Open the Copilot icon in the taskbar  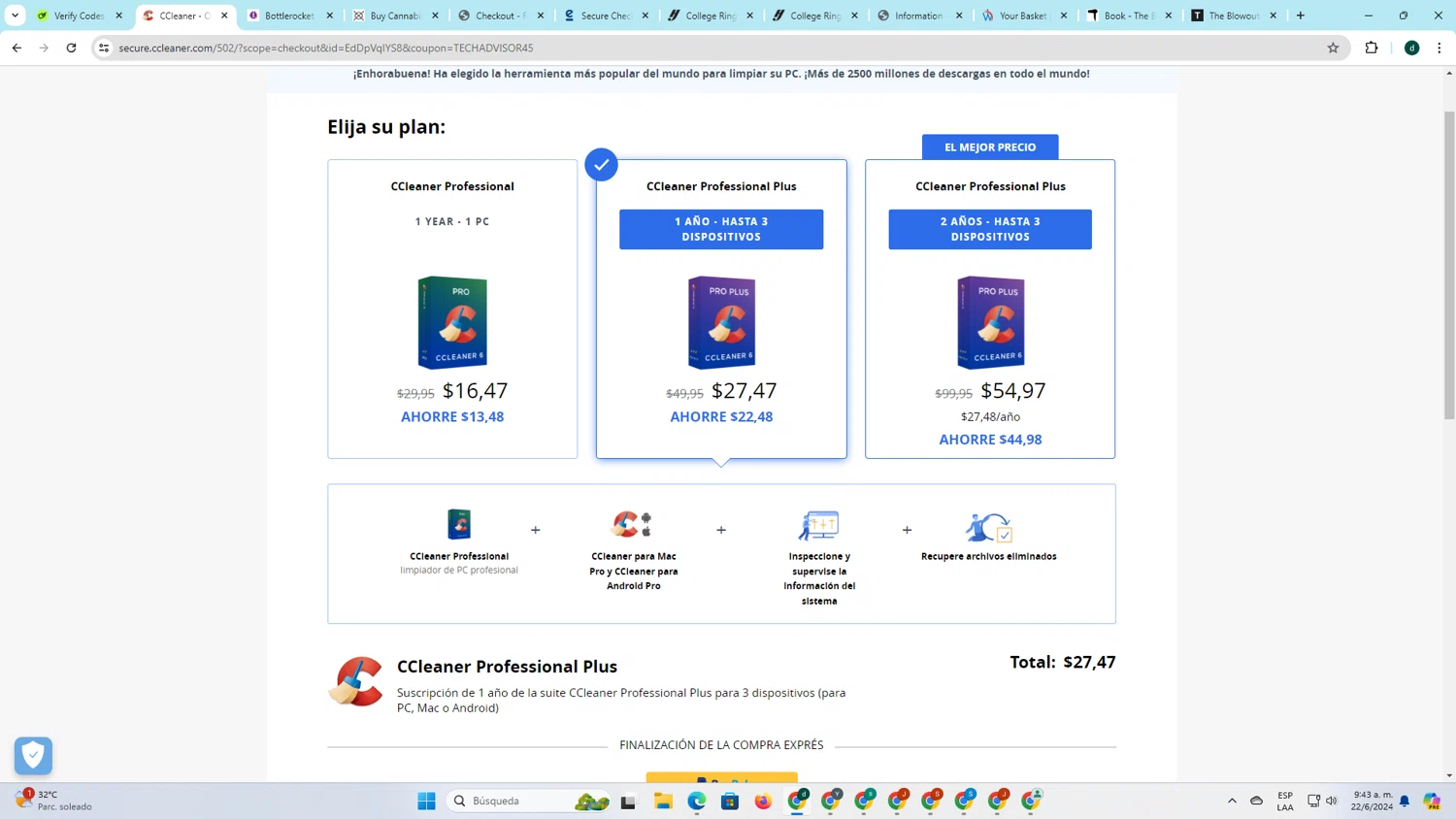tap(1432, 801)
